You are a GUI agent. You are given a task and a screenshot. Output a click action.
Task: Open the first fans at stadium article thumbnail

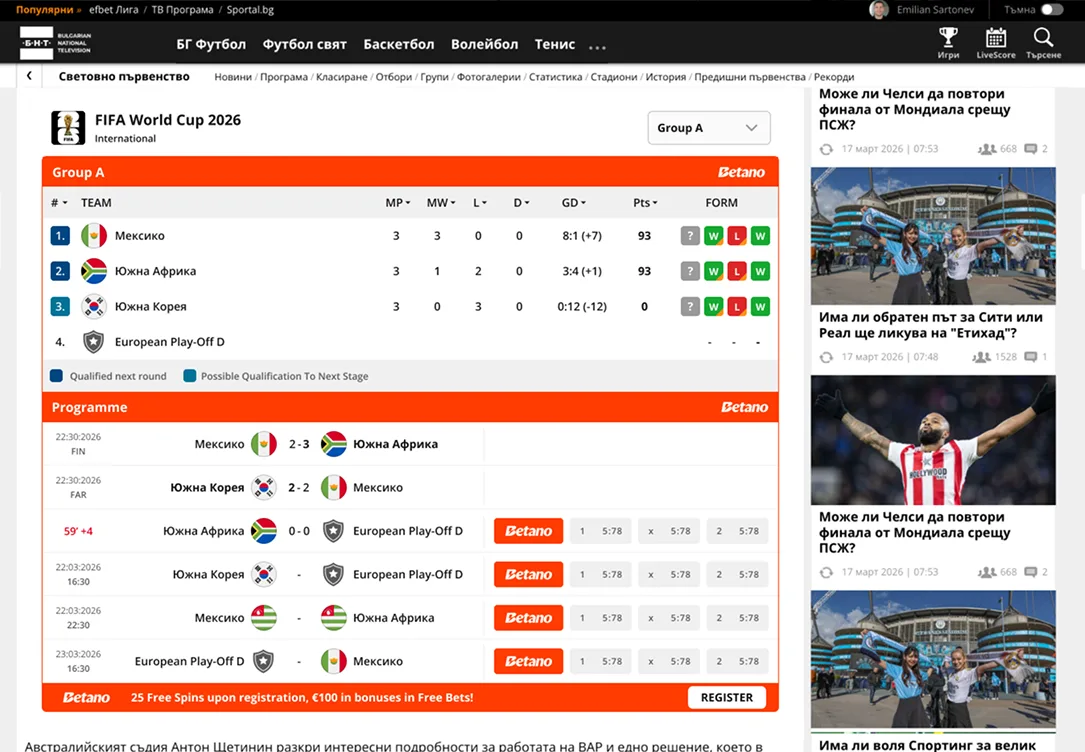click(x=933, y=236)
